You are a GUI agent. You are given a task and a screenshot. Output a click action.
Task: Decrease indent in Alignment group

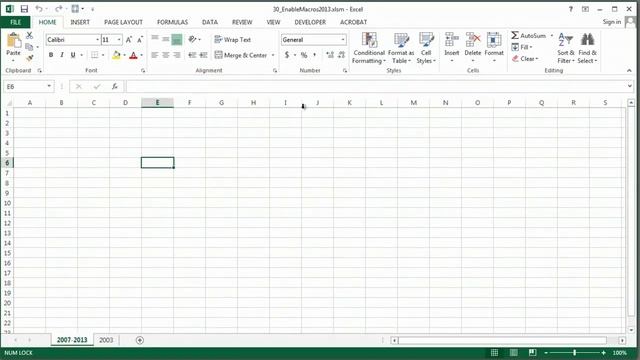pyautogui.click(x=192, y=55)
